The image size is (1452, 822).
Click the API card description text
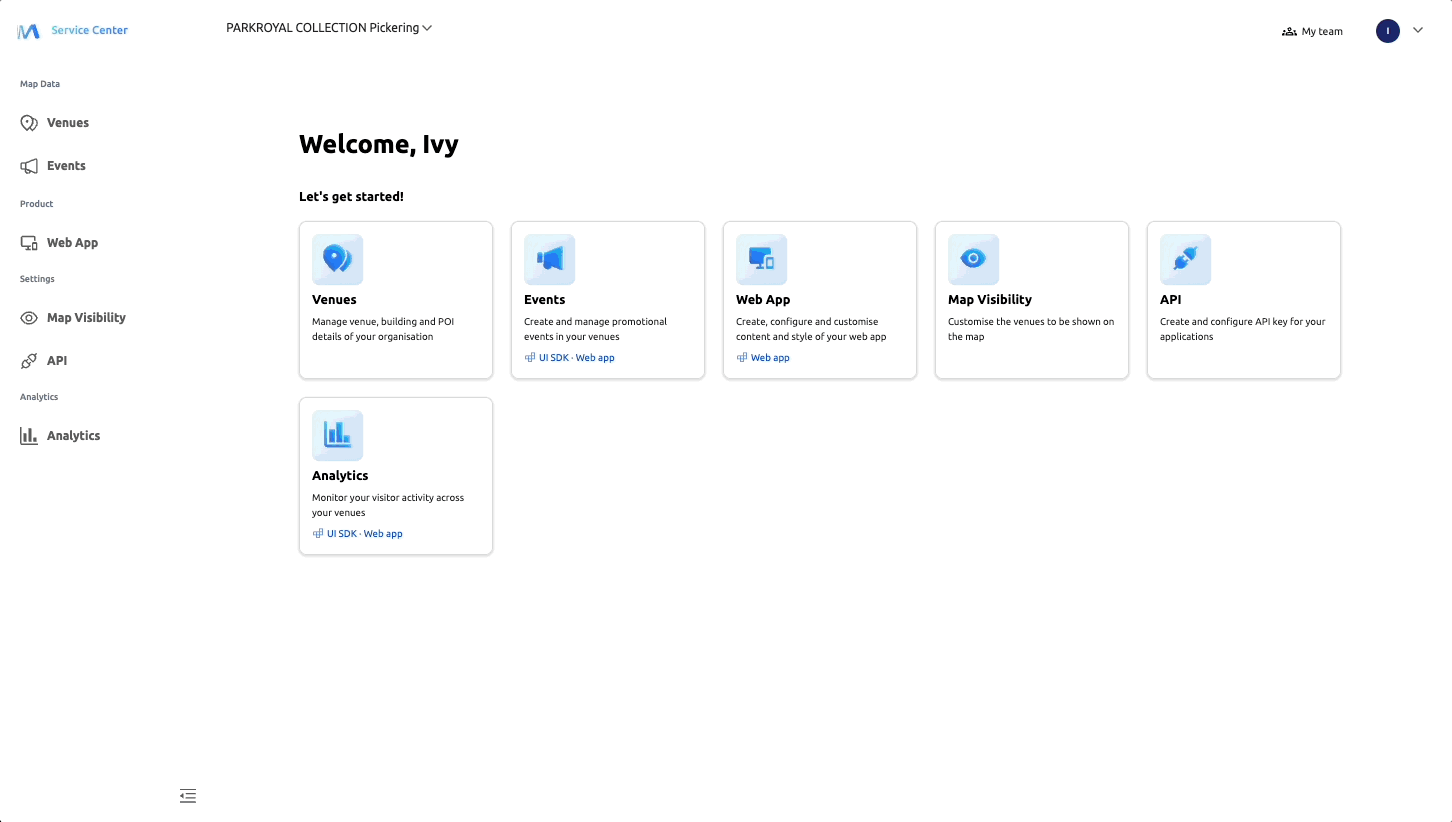pos(1243,329)
